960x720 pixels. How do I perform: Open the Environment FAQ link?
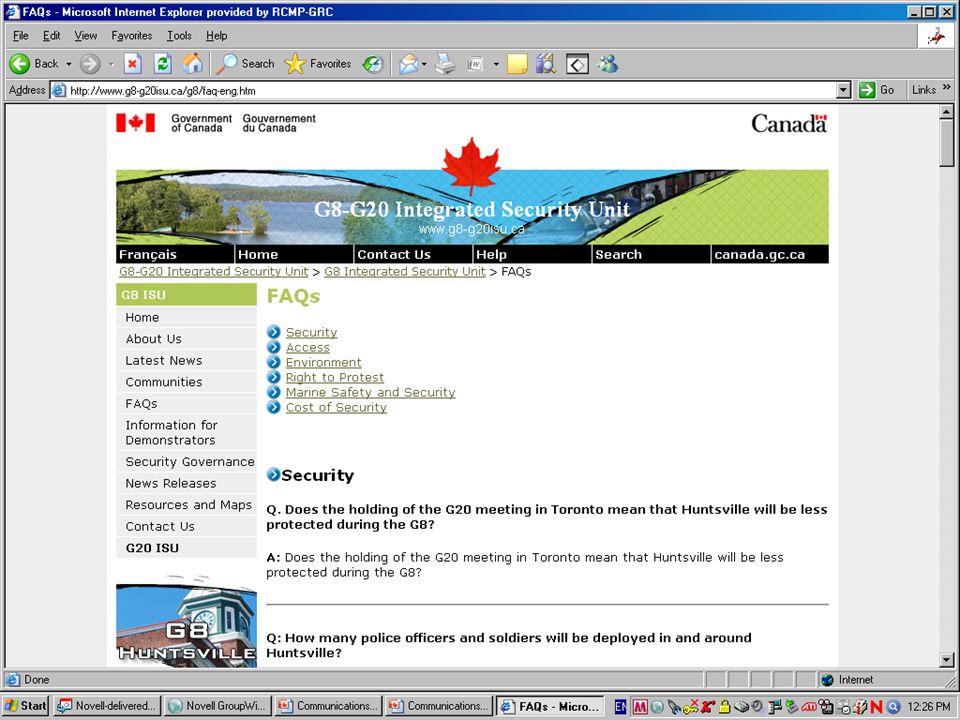tap(323, 362)
